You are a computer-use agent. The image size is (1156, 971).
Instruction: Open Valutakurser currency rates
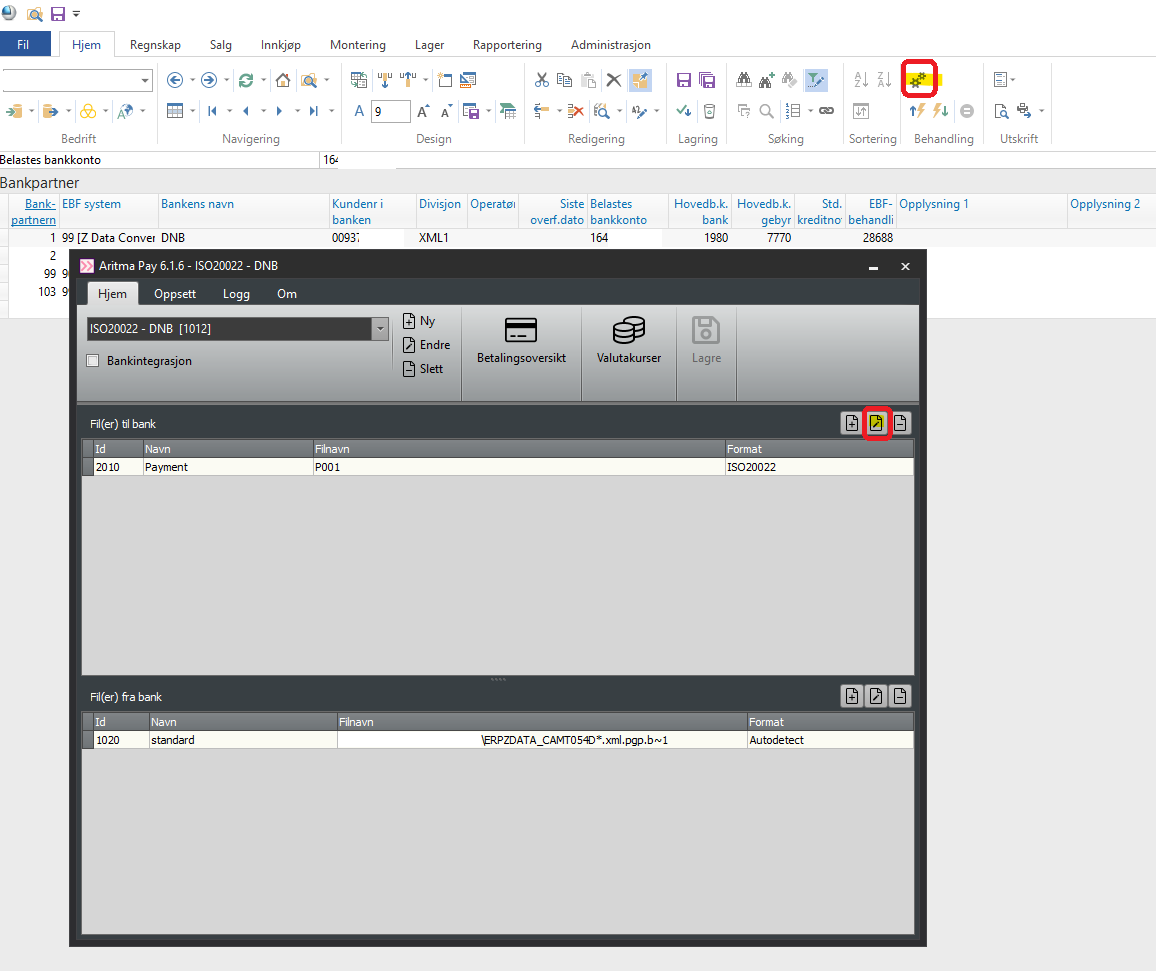pos(628,341)
